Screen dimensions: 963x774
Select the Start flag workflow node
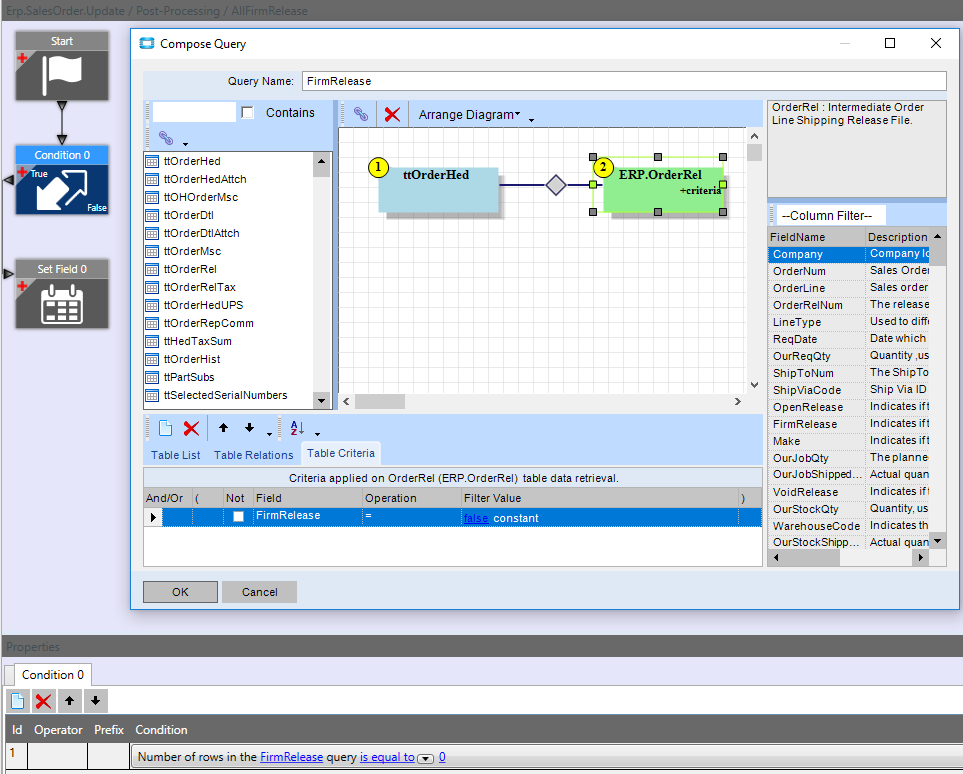tap(61, 66)
